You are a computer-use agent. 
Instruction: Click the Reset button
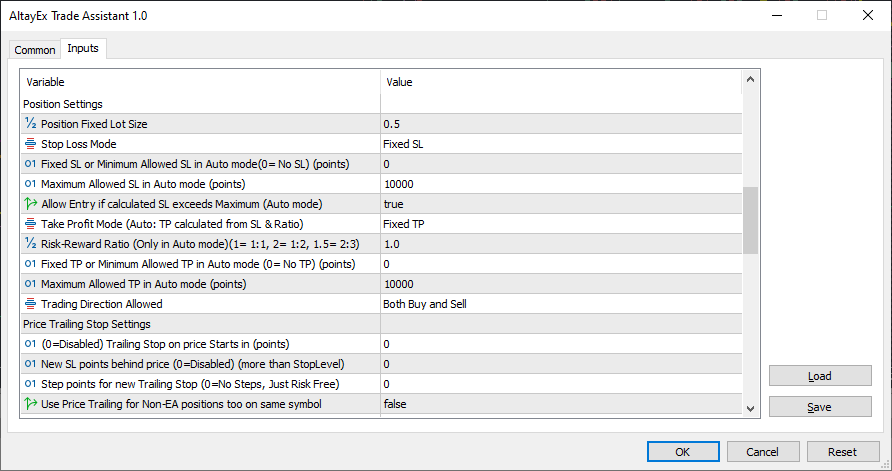tap(843, 452)
